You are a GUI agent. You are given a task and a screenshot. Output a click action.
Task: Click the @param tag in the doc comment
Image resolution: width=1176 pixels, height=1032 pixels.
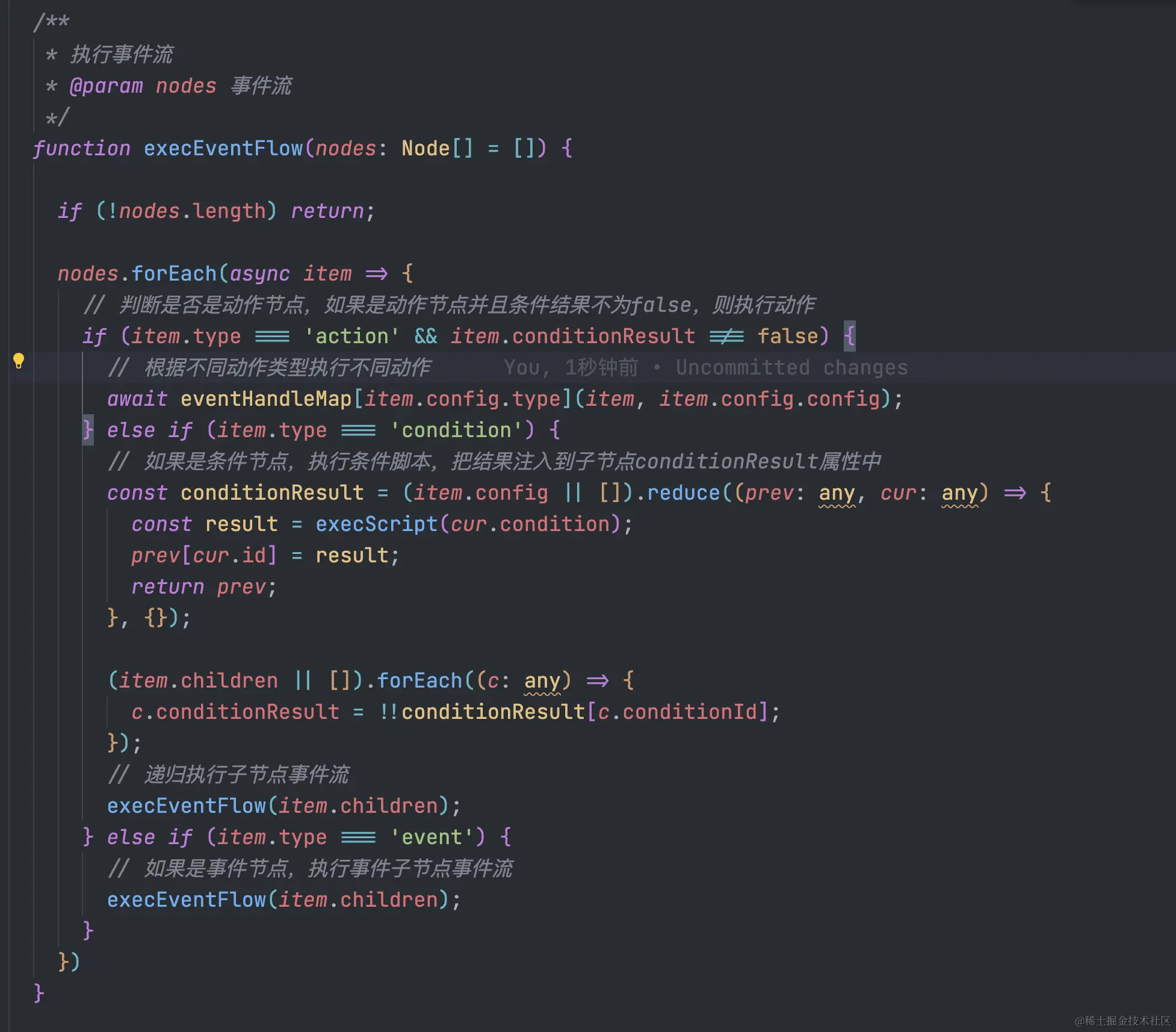pyautogui.click(x=107, y=85)
